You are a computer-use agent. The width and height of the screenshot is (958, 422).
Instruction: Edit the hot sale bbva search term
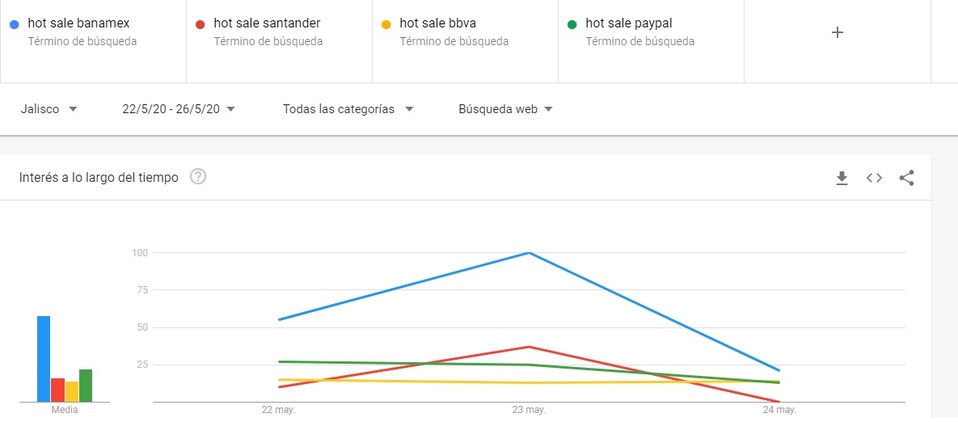pyautogui.click(x=437, y=22)
